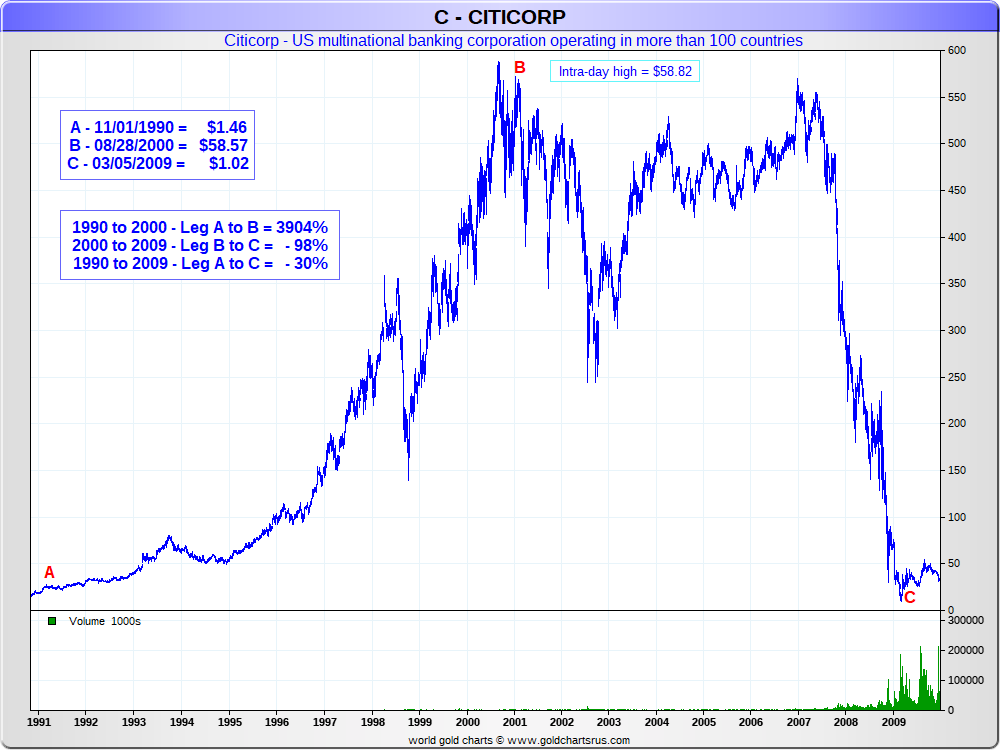Click the 1993 year label on x-axis
1000x750 pixels.
[133, 722]
